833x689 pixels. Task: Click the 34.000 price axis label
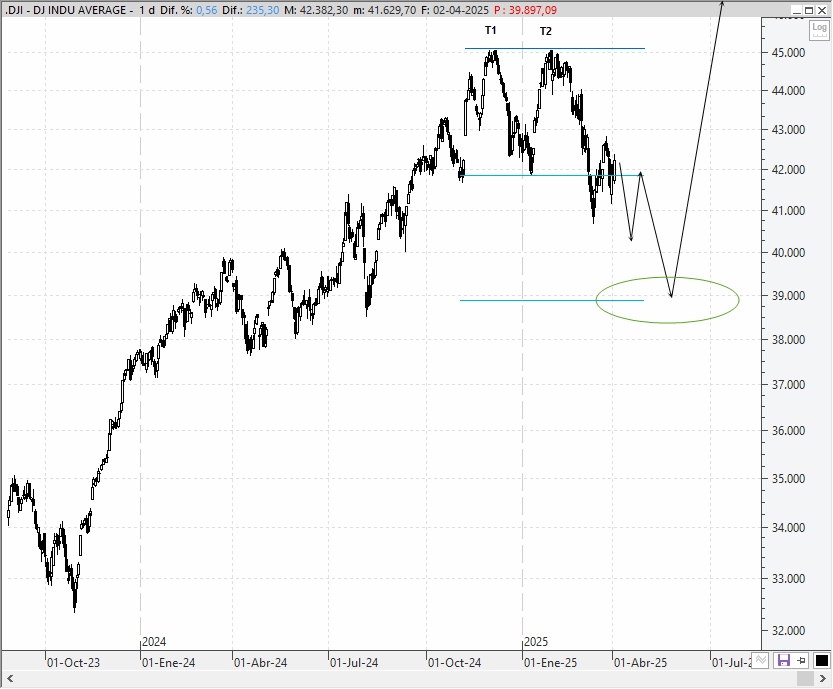tap(788, 528)
